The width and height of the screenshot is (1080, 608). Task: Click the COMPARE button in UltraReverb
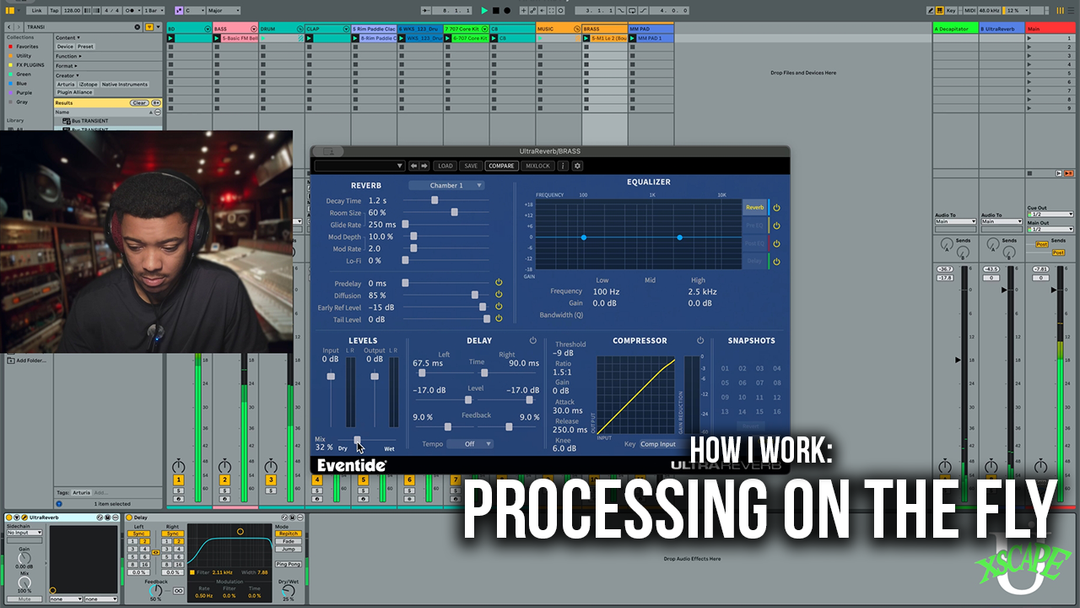(x=501, y=166)
